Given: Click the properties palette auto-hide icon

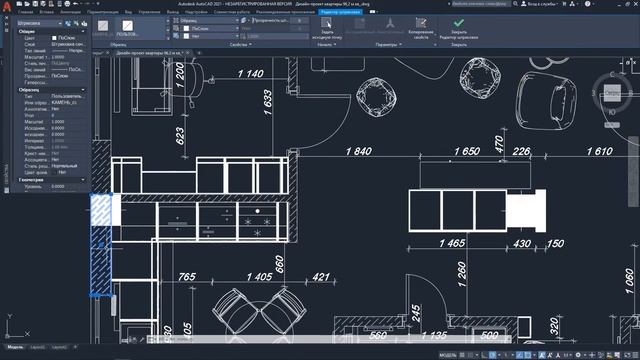Looking at the screenshot, I should point(6,24).
